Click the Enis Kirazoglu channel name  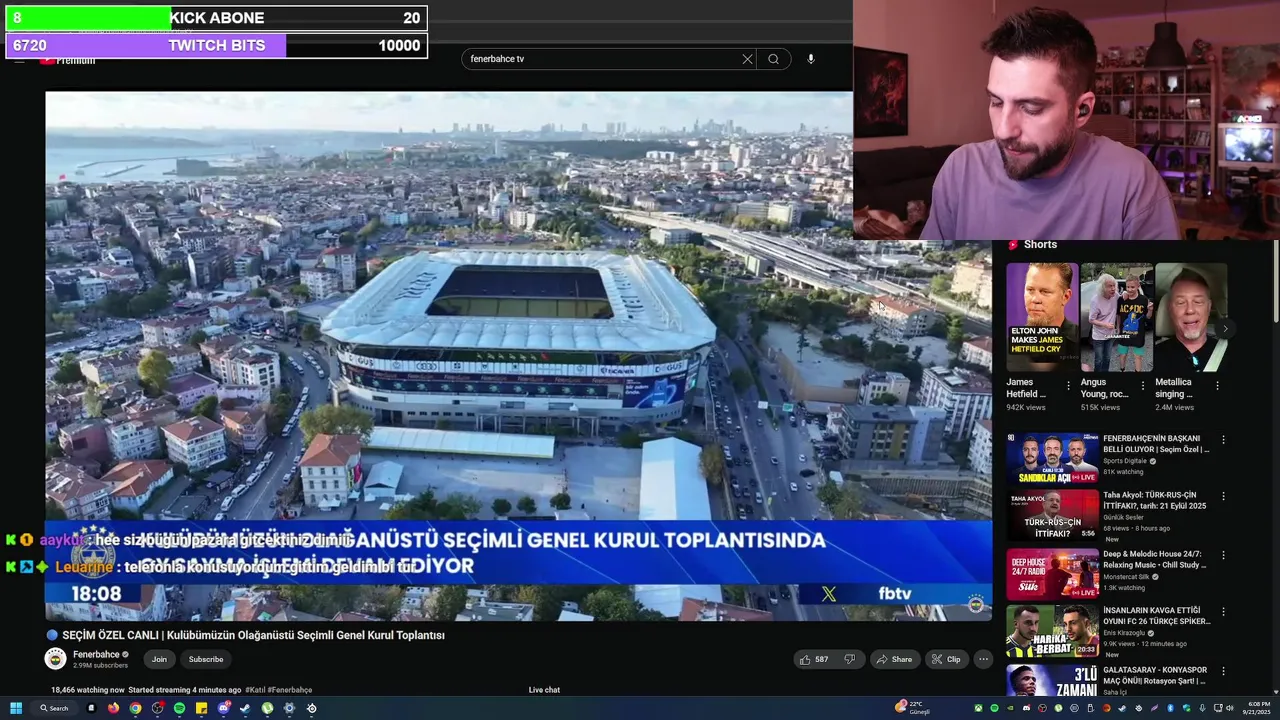coord(1124,633)
